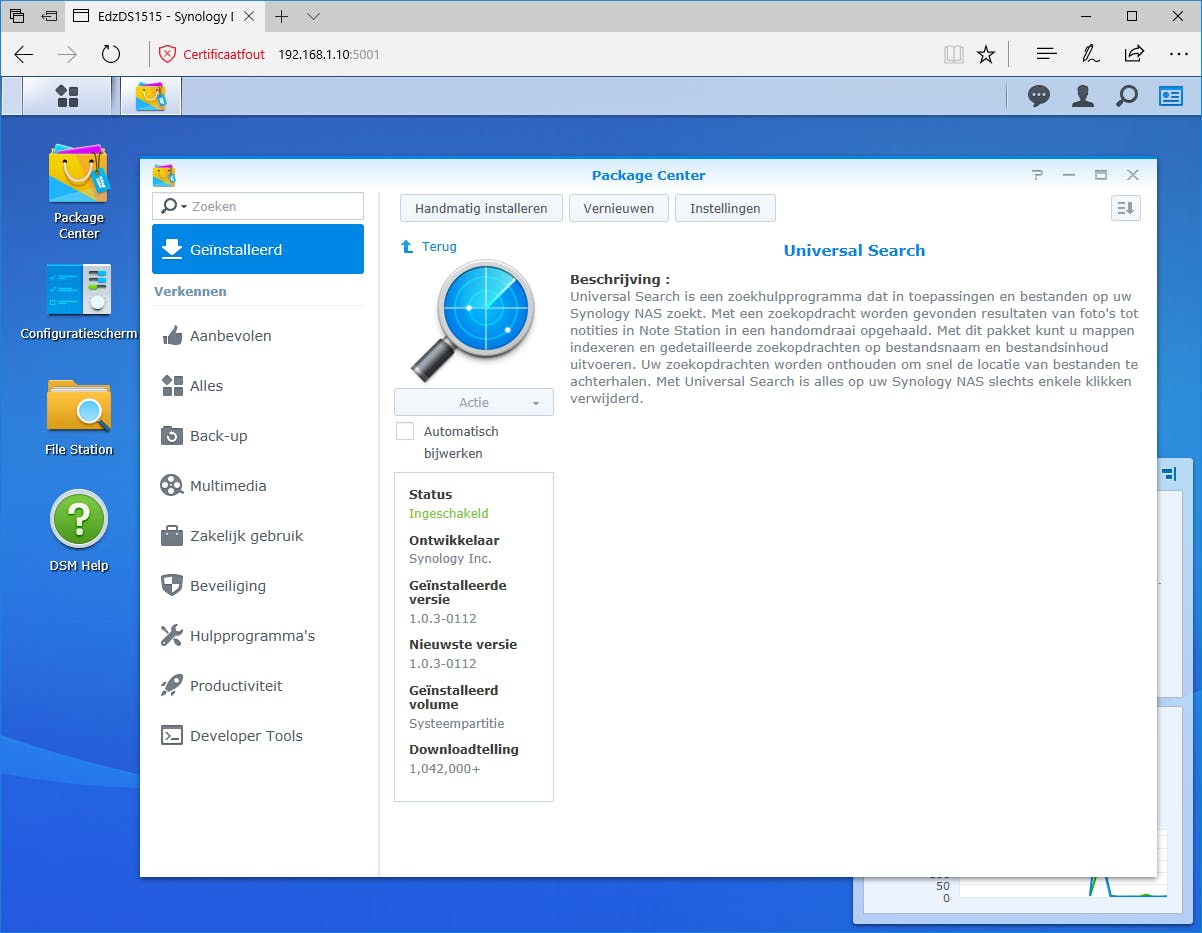
Task: Click the tabs you've set aside icon
Action: (17, 16)
